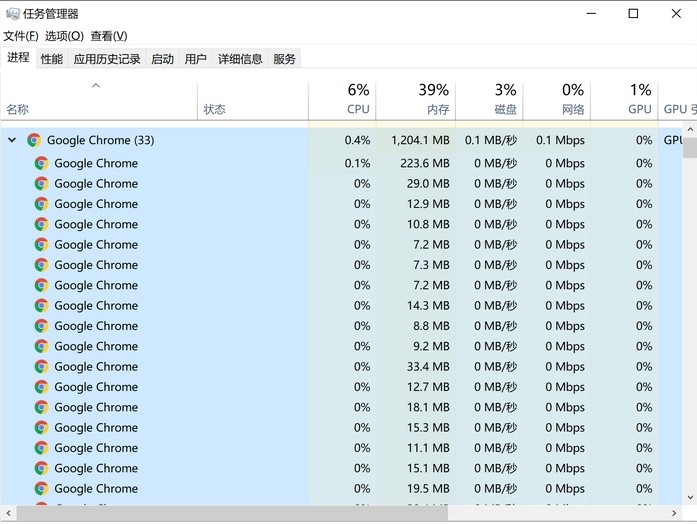The height and width of the screenshot is (524, 697).
Task: Click the sort arrow above the 名称 column
Action: pyautogui.click(x=96, y=86)
